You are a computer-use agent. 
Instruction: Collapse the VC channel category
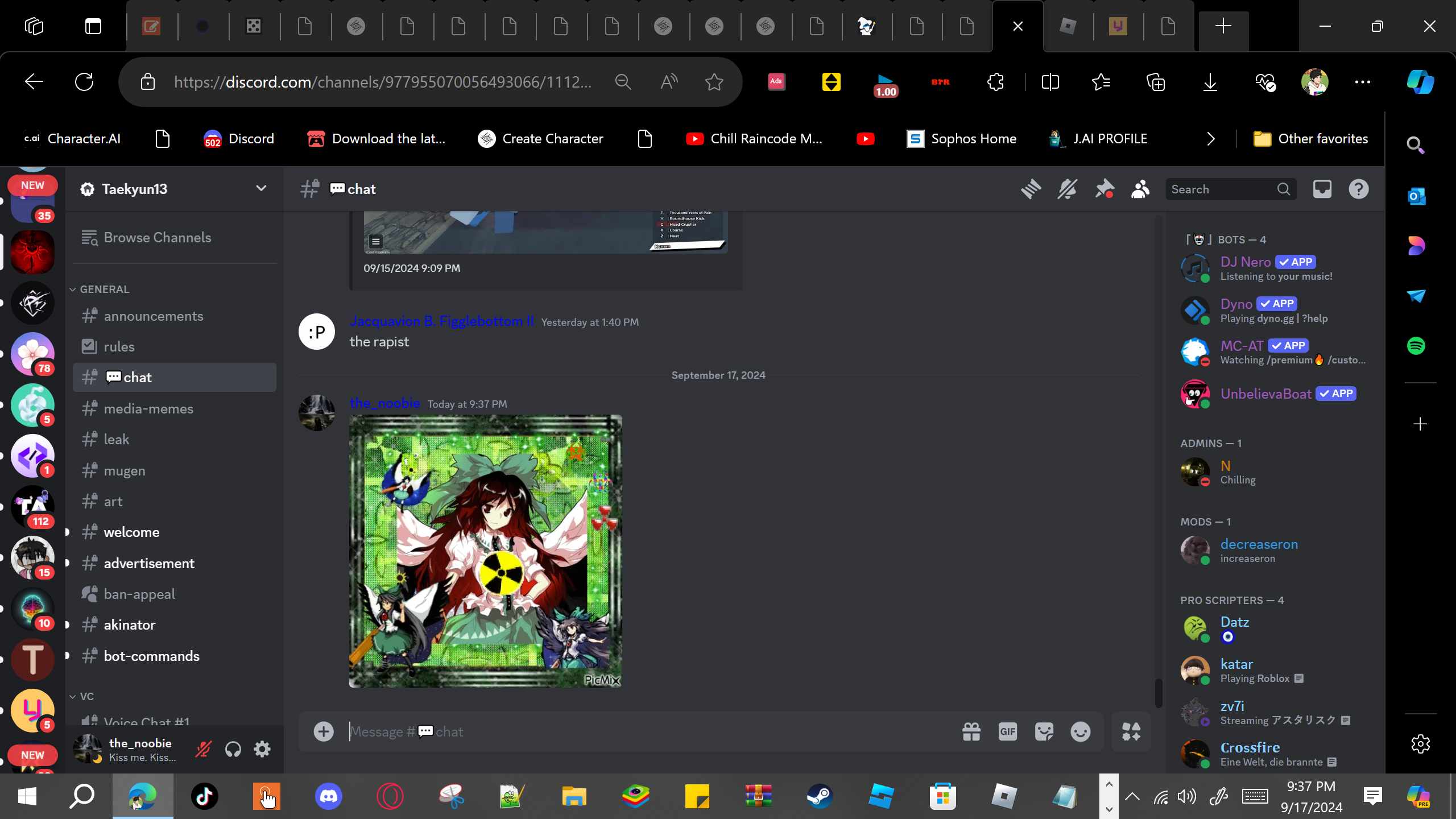pos(86,697)
